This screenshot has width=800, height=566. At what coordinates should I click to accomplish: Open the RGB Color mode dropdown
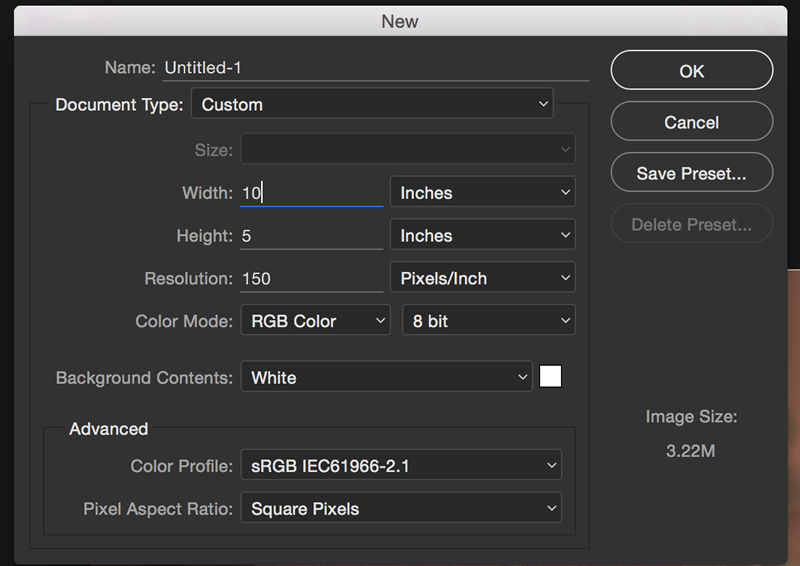pos(315,321)
